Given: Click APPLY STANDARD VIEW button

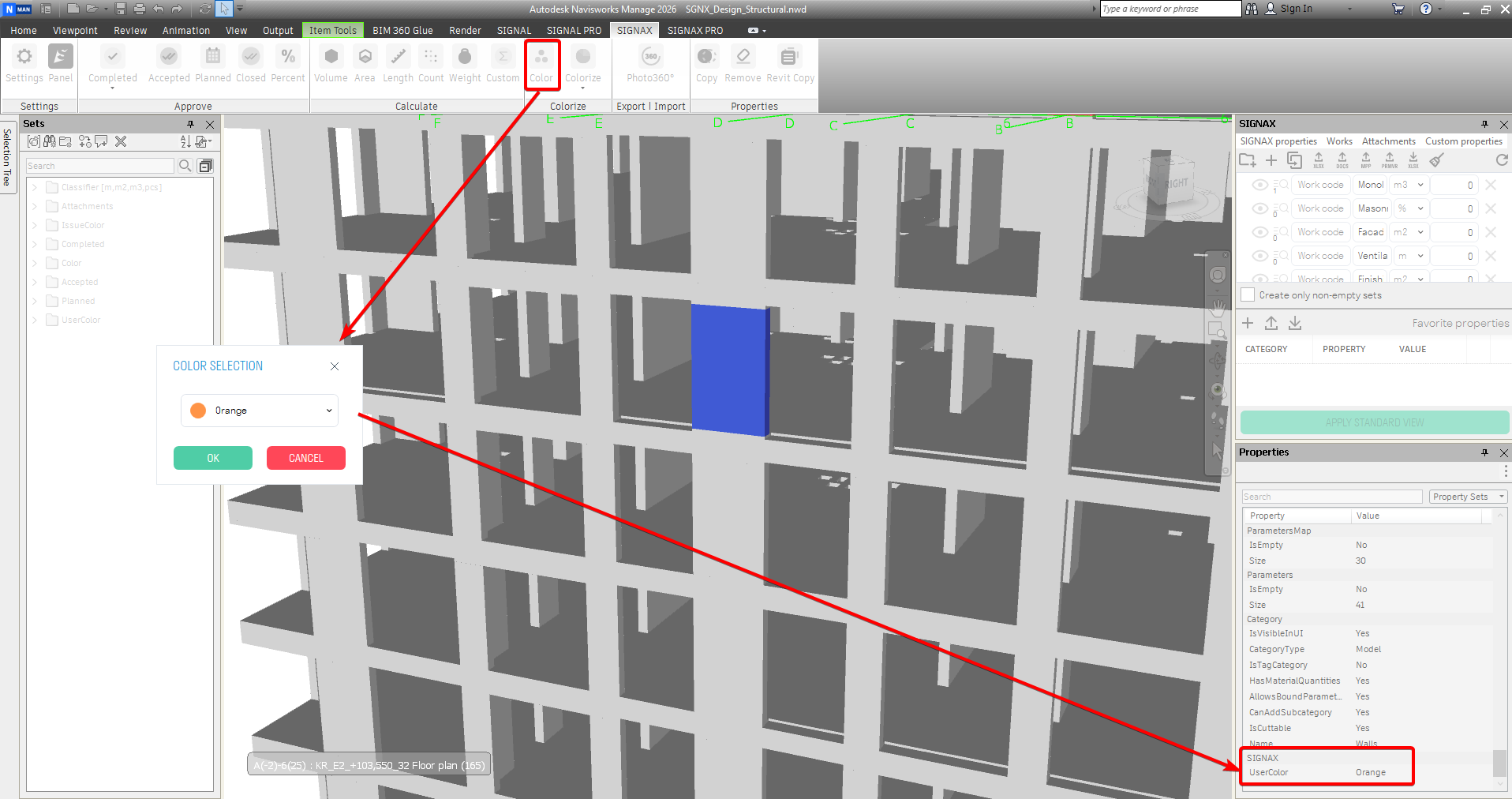Looking at the screenshot, I should (1375, 422).
